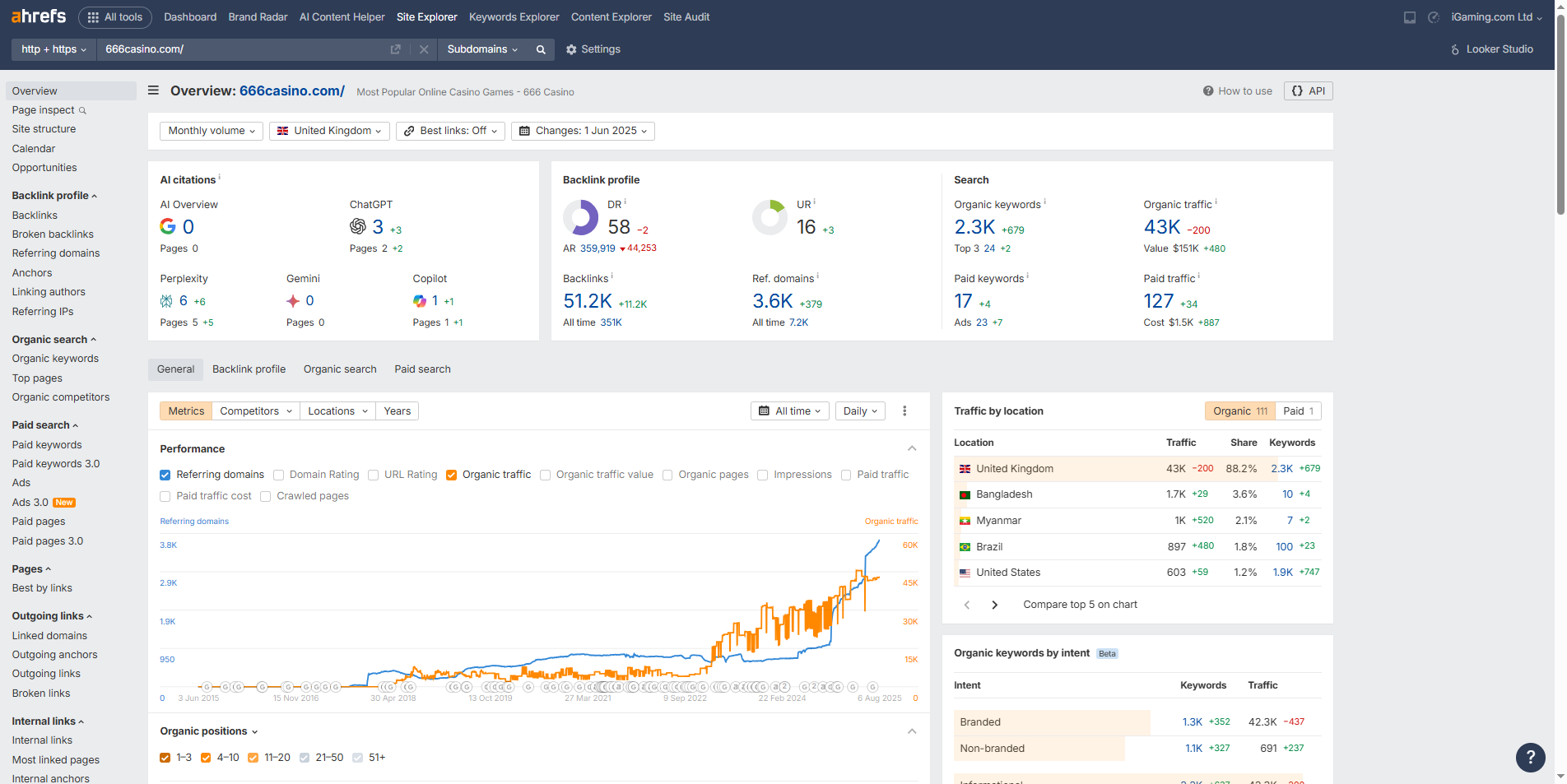Click the search magnifier icon in URL bar
Image resolution: width=1567 pixels, height=784 pixels.
541,49
